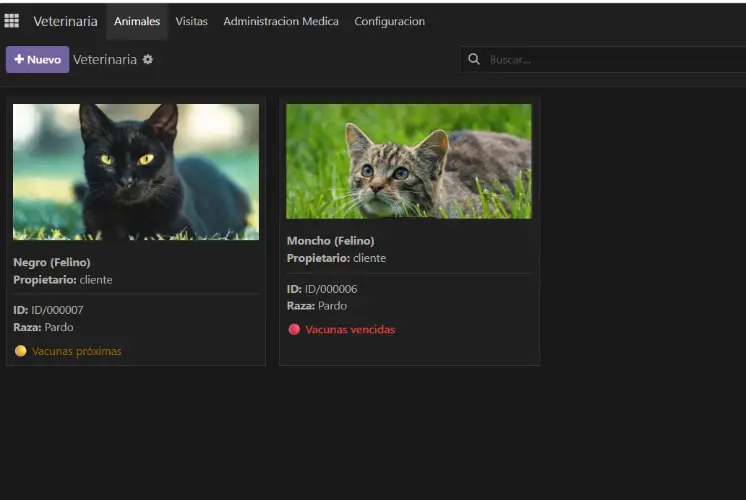Image resolution: width=746 pixels, height=500 pixels.
Task: Expand the Configuracion menu
Action: click(x=389, y=21)
